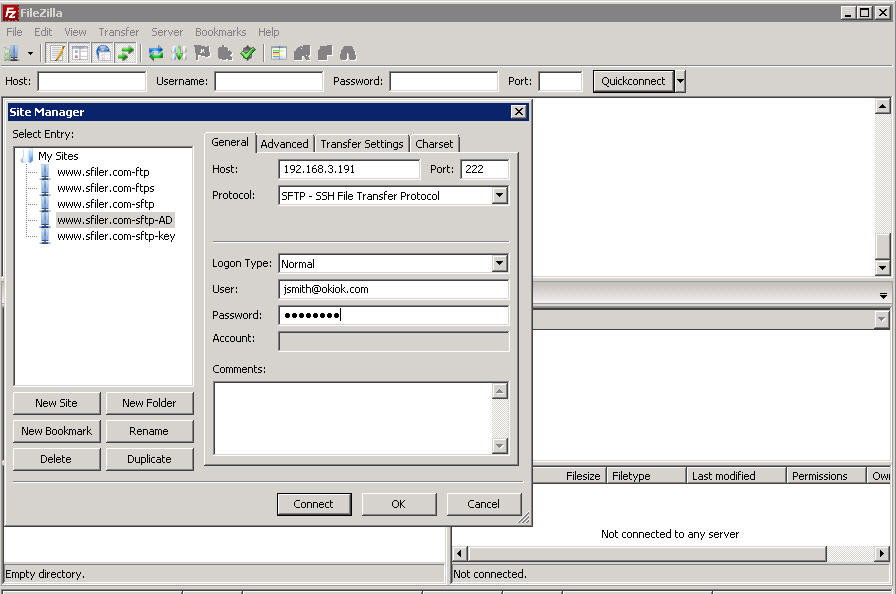Click the New Site button
The width and height of the screenshot is (896, 594).
(x=56, y=403)
